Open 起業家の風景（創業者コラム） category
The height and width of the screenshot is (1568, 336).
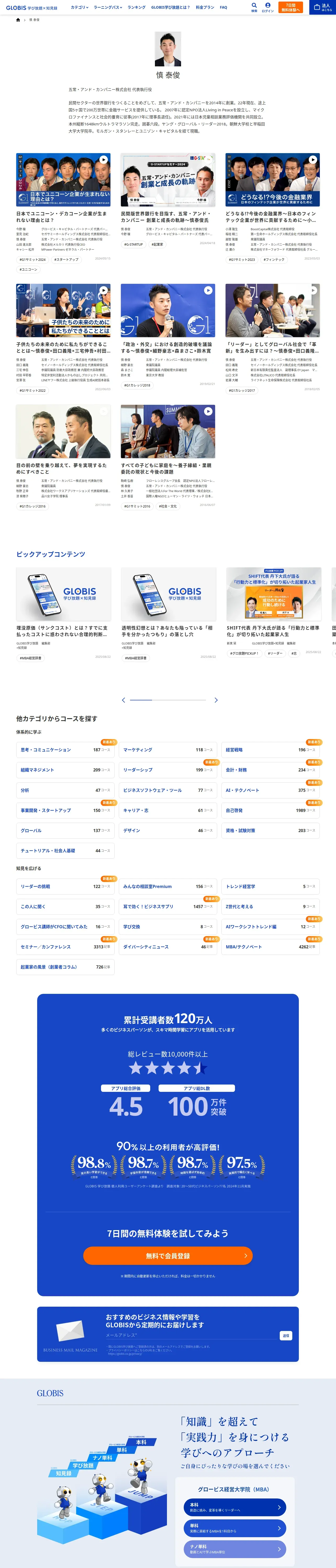[x=65, y=967]
